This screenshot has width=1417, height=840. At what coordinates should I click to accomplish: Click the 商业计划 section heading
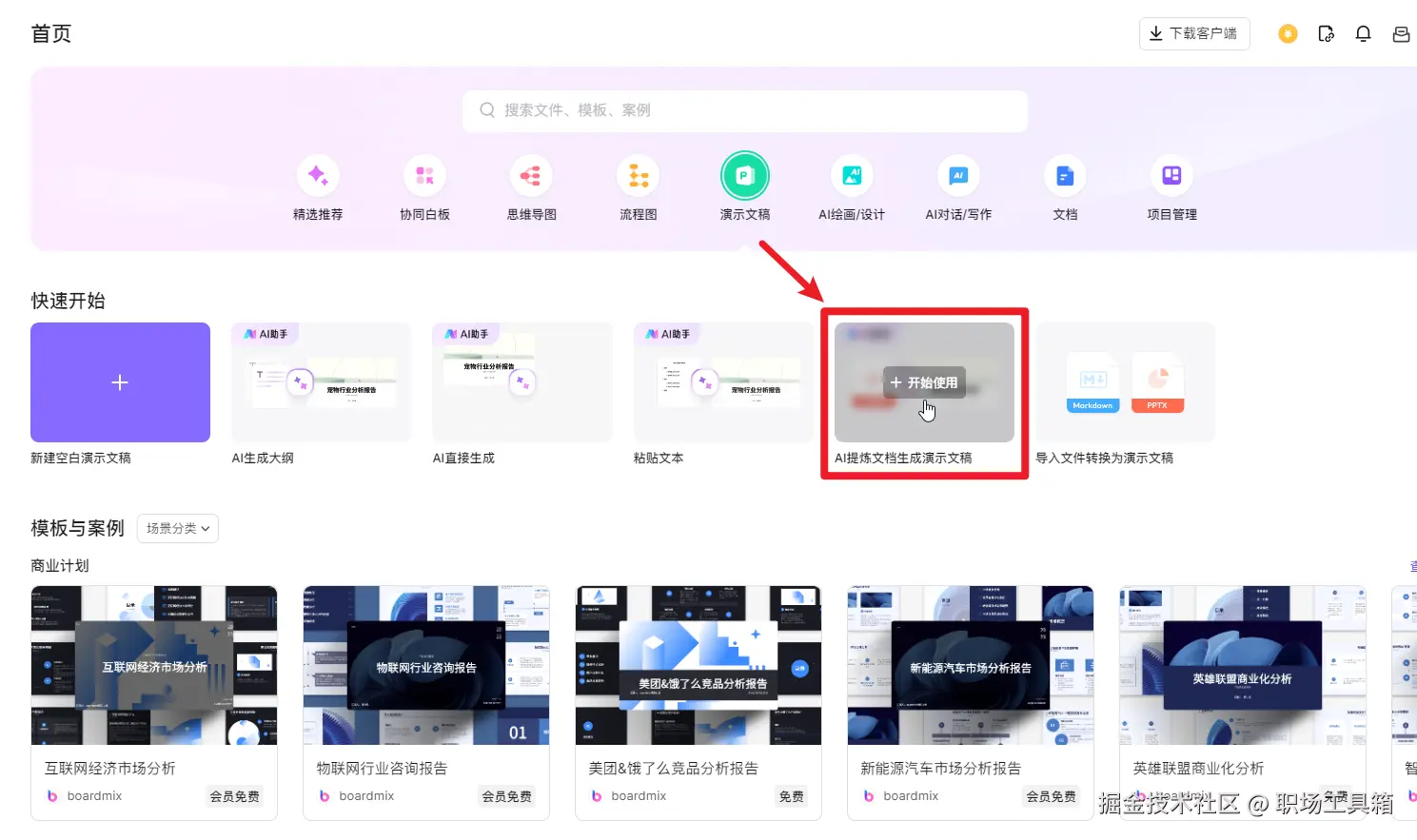point(60,566)
